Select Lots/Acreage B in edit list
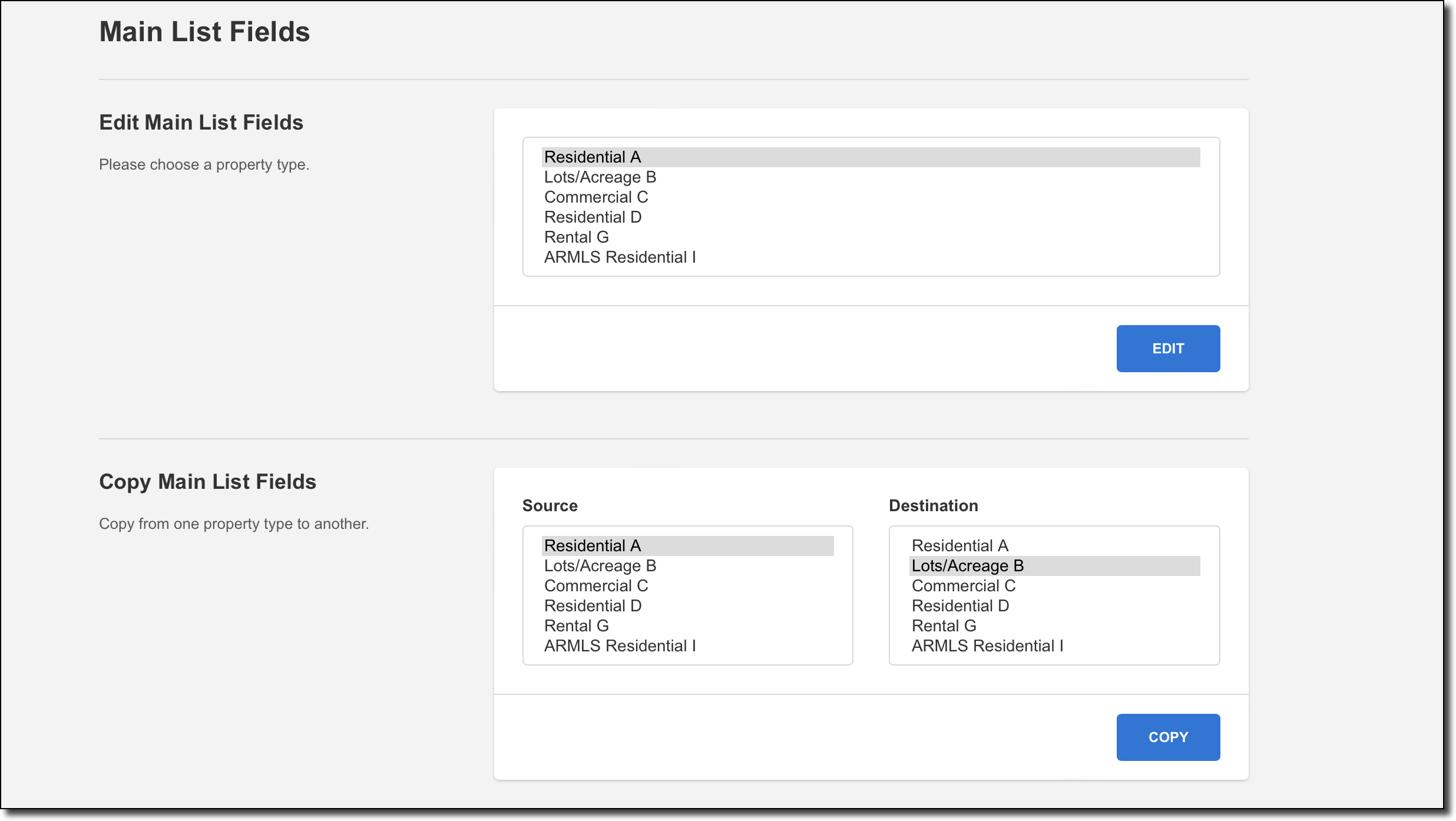The height and width of the screenshot is (821, 1456). [x=871, y=177]
